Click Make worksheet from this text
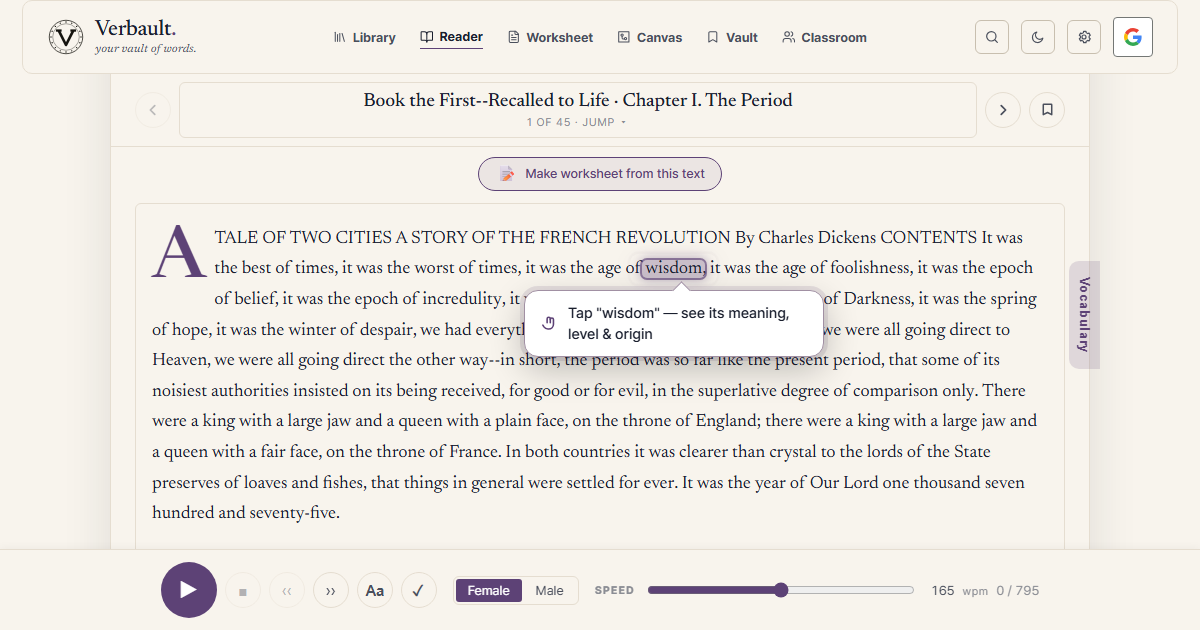 [x=600, y=174]
